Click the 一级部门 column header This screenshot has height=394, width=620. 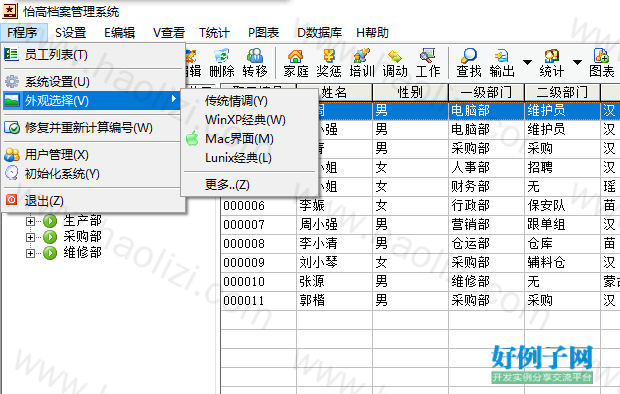[x=486, y=92]
